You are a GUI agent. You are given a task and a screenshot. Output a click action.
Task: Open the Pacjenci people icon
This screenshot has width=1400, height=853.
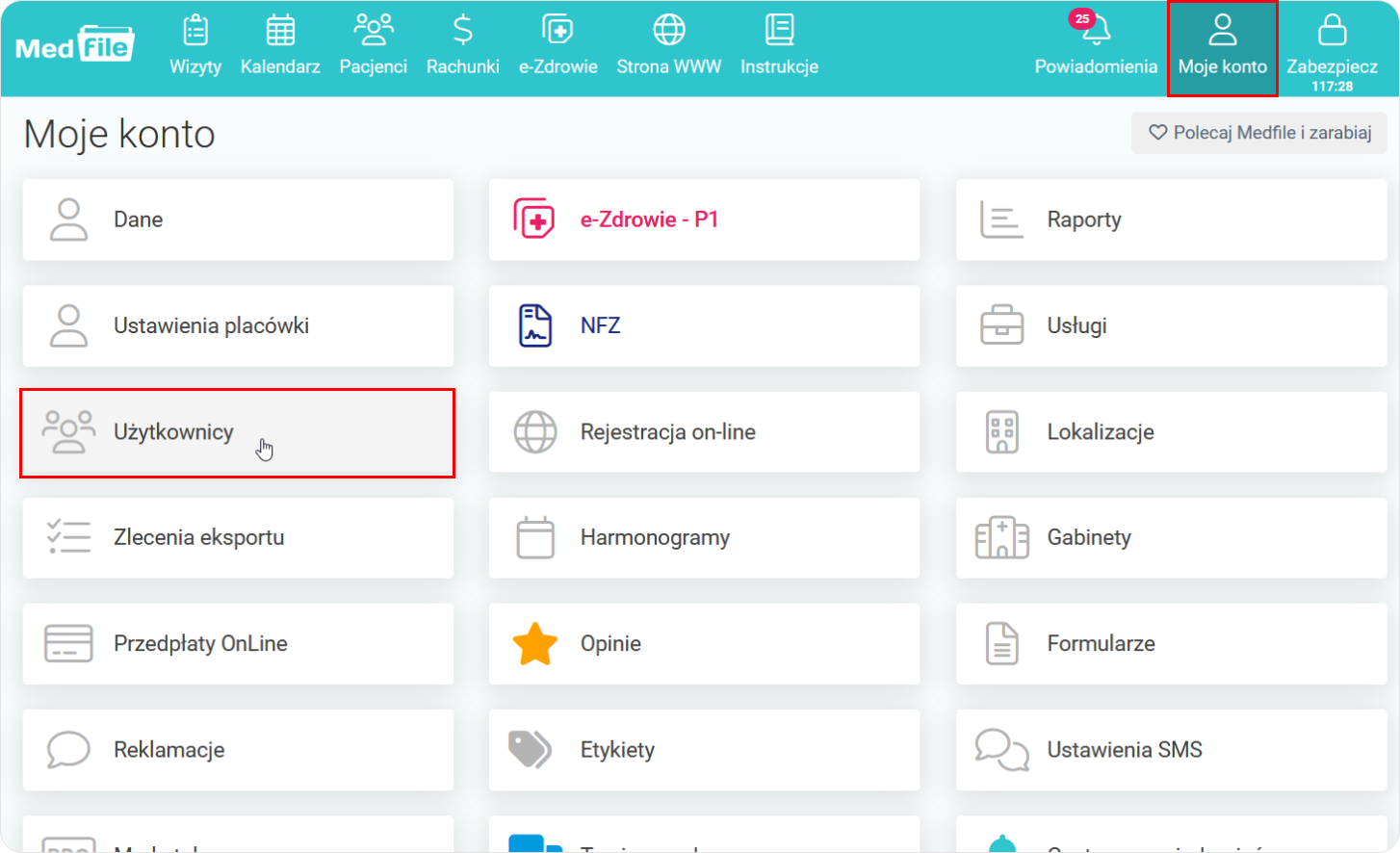click(x=374, y=30)
